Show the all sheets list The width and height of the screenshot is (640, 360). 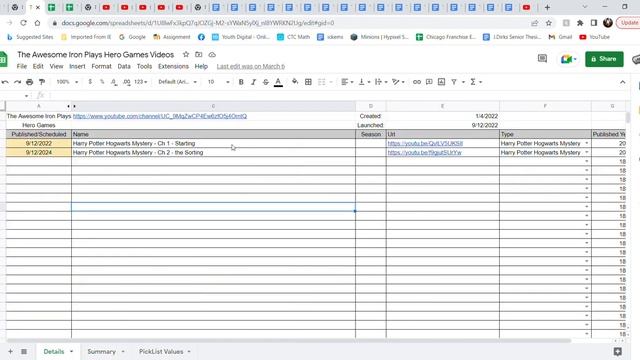(x=24, y=351)
